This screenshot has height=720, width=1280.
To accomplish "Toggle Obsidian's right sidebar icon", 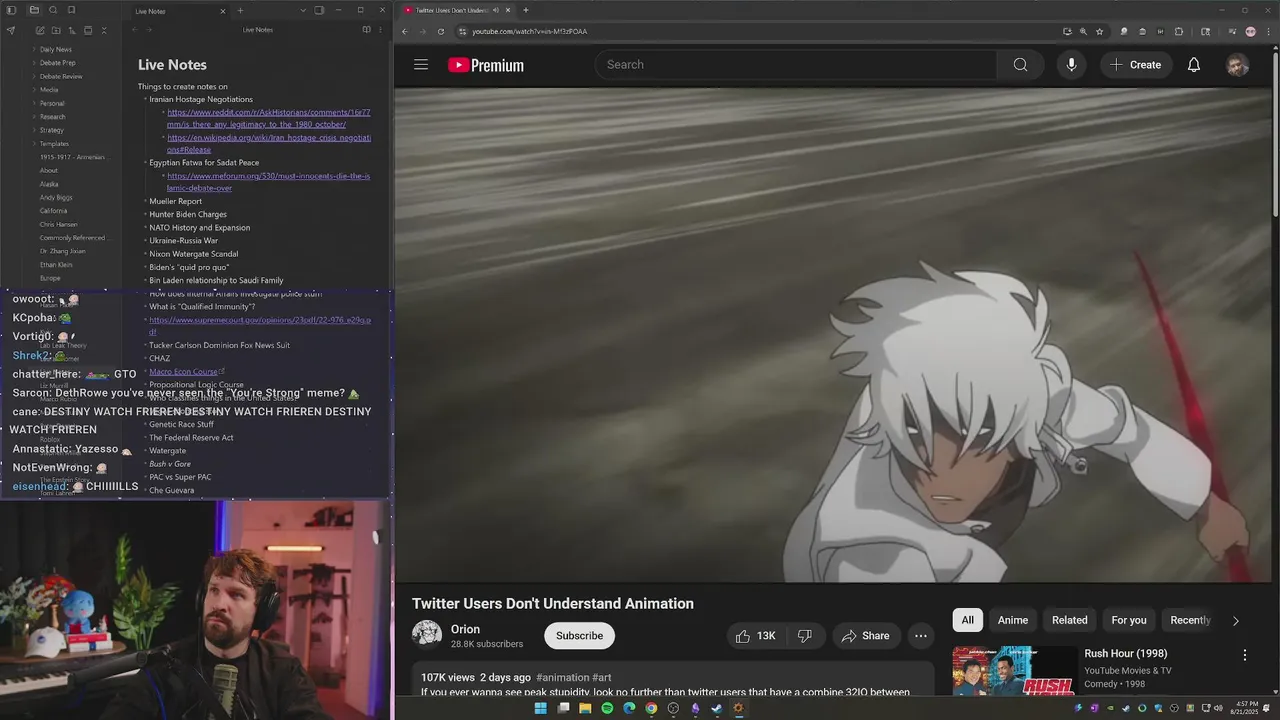I will coord(319,10).
